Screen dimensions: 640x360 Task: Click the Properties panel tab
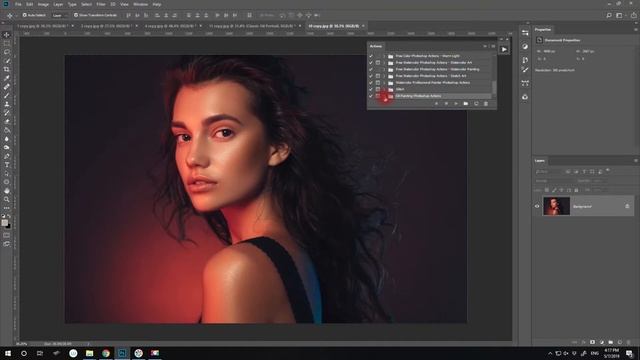[543, 29]
